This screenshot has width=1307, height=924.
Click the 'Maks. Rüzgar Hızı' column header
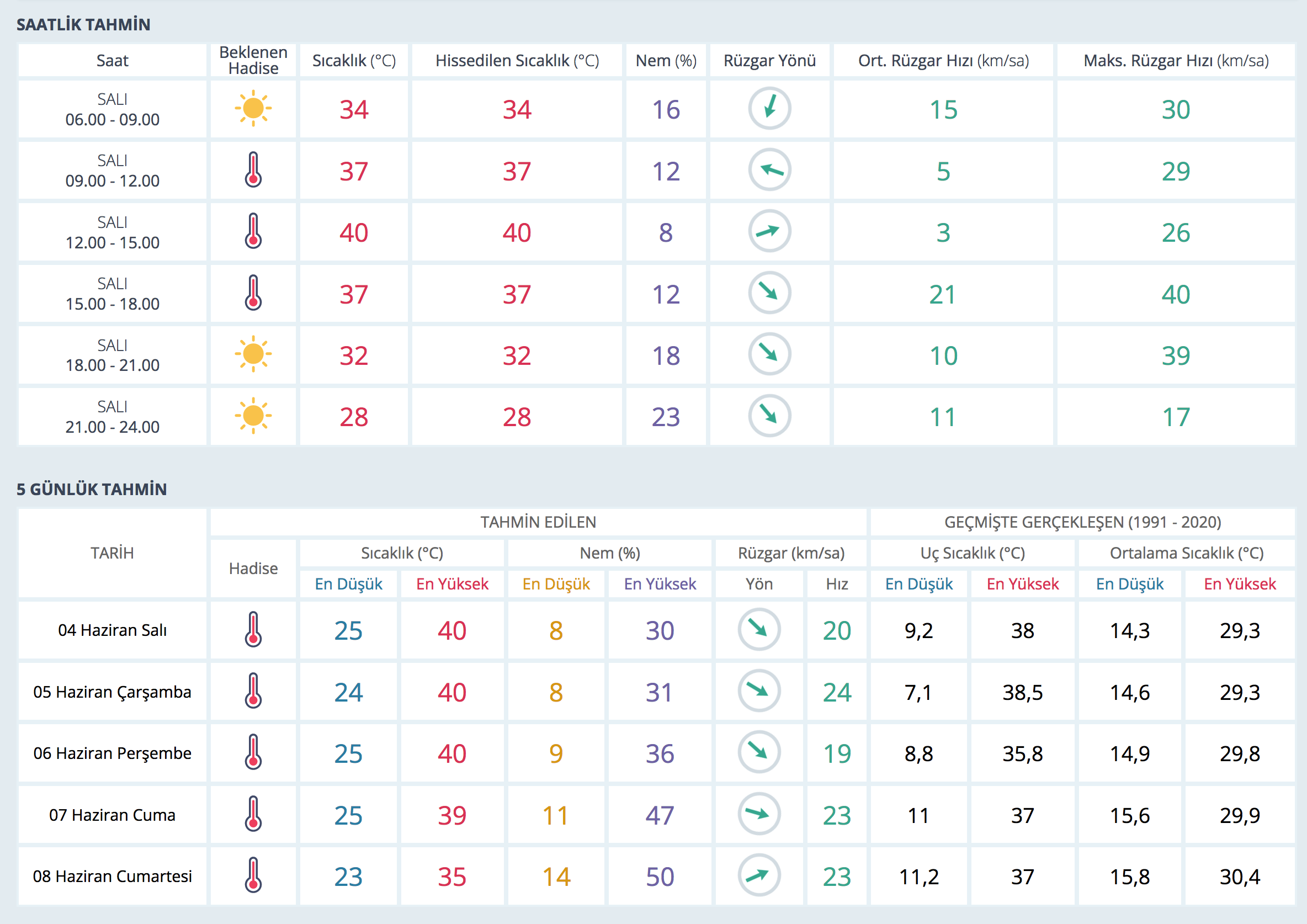point(1176,60)
